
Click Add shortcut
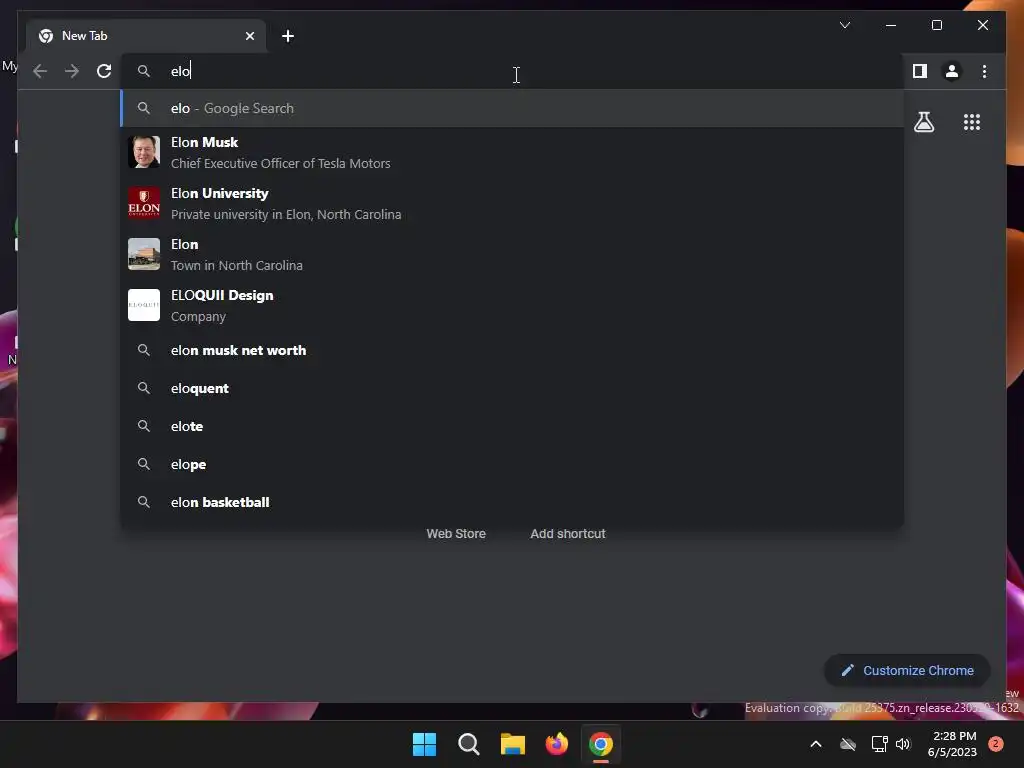(568, 534)
